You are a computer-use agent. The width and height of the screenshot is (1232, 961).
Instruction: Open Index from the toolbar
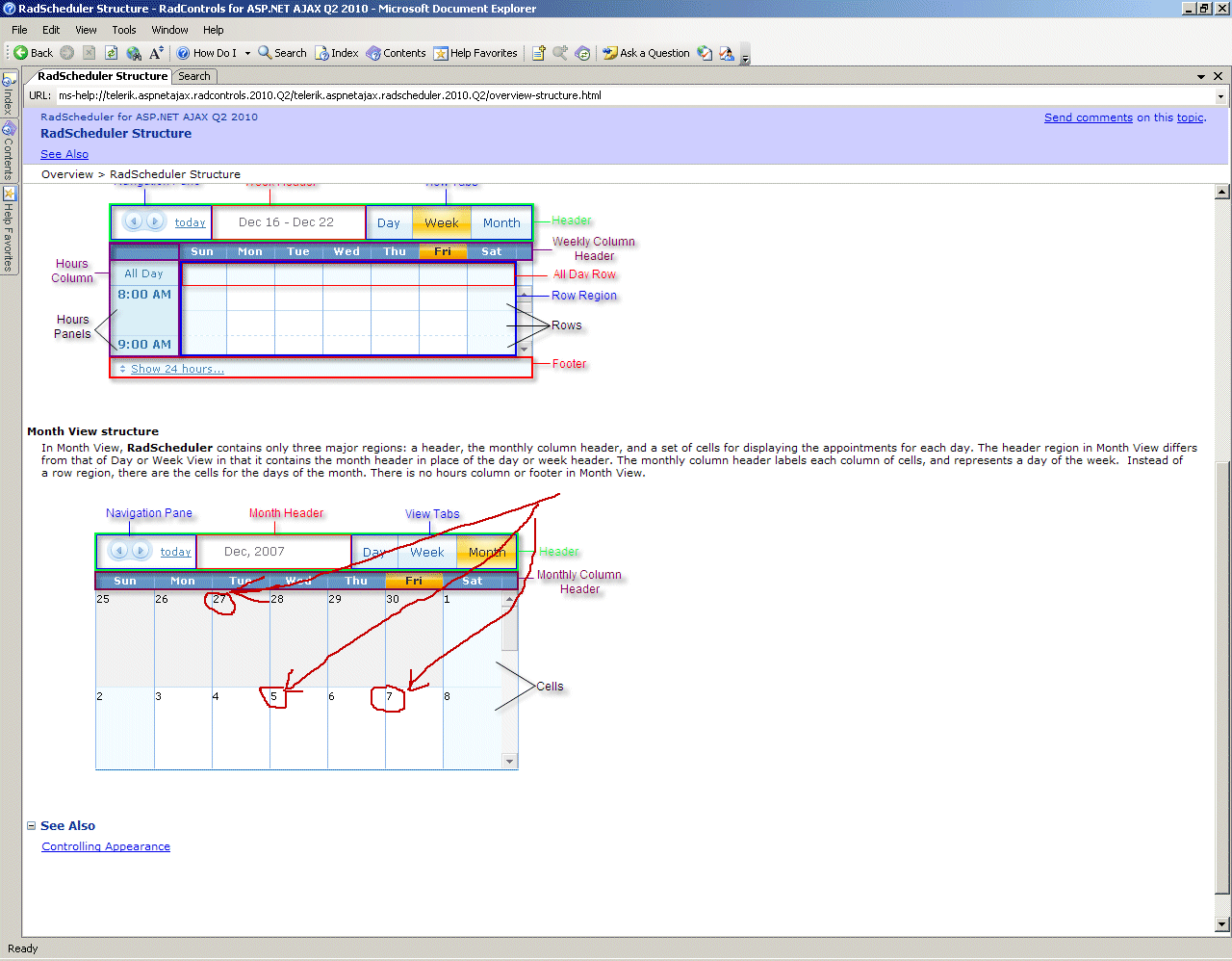point(337,53)
